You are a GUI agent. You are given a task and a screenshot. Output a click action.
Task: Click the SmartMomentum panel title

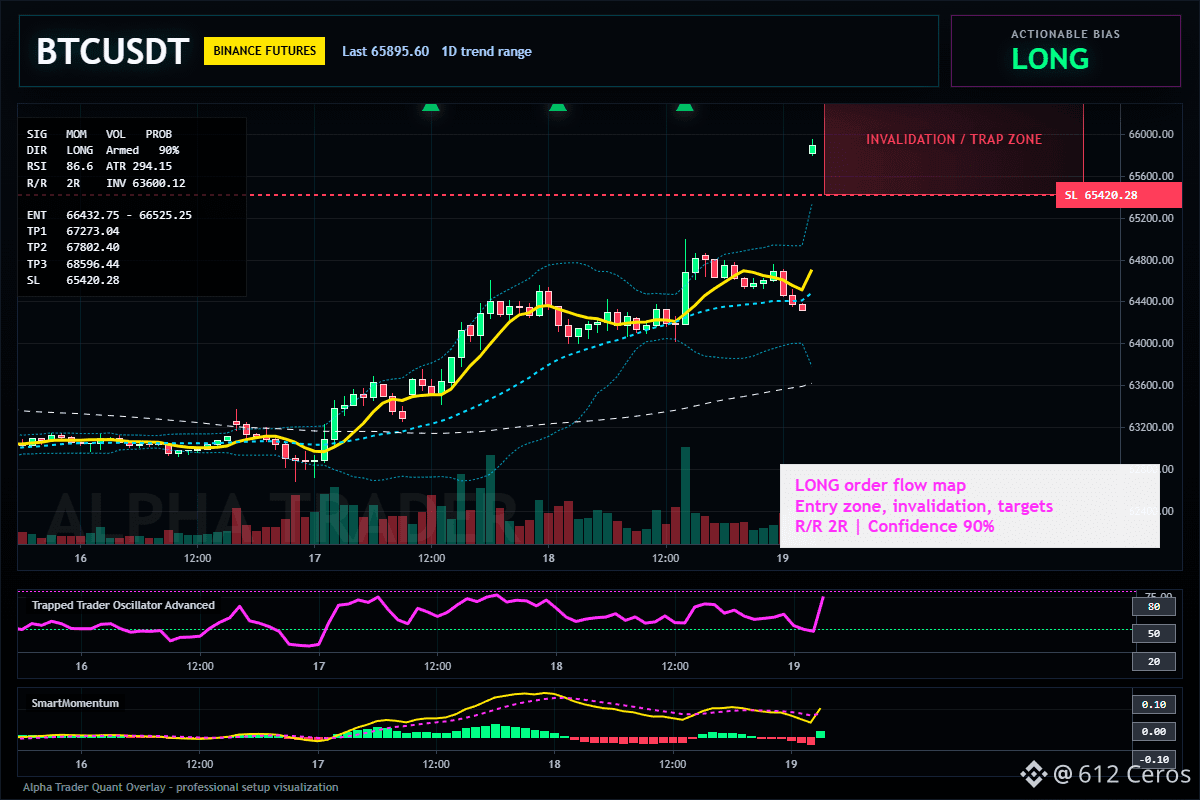[x=75, y=703]
